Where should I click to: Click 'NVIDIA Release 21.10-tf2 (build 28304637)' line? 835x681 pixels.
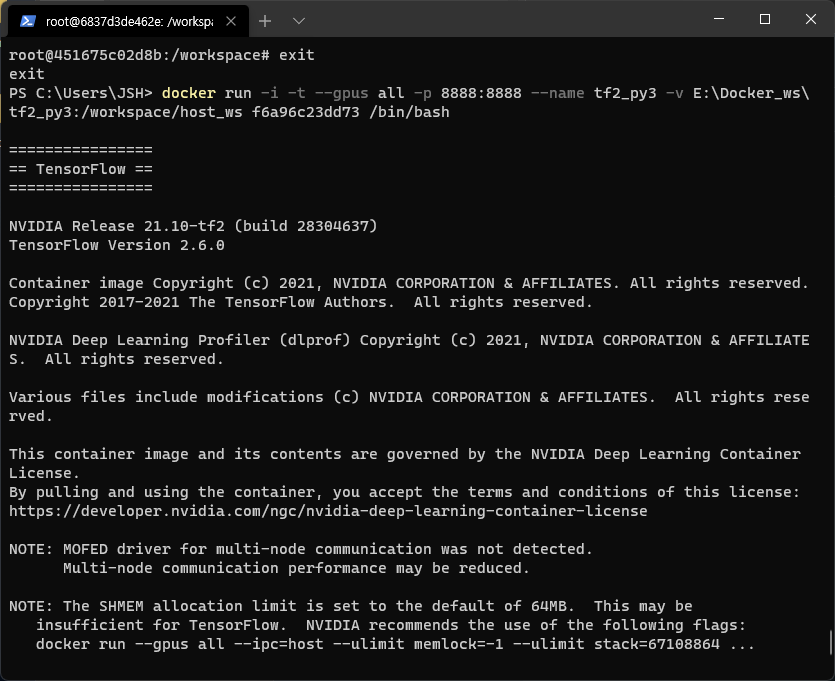(193, 226)
